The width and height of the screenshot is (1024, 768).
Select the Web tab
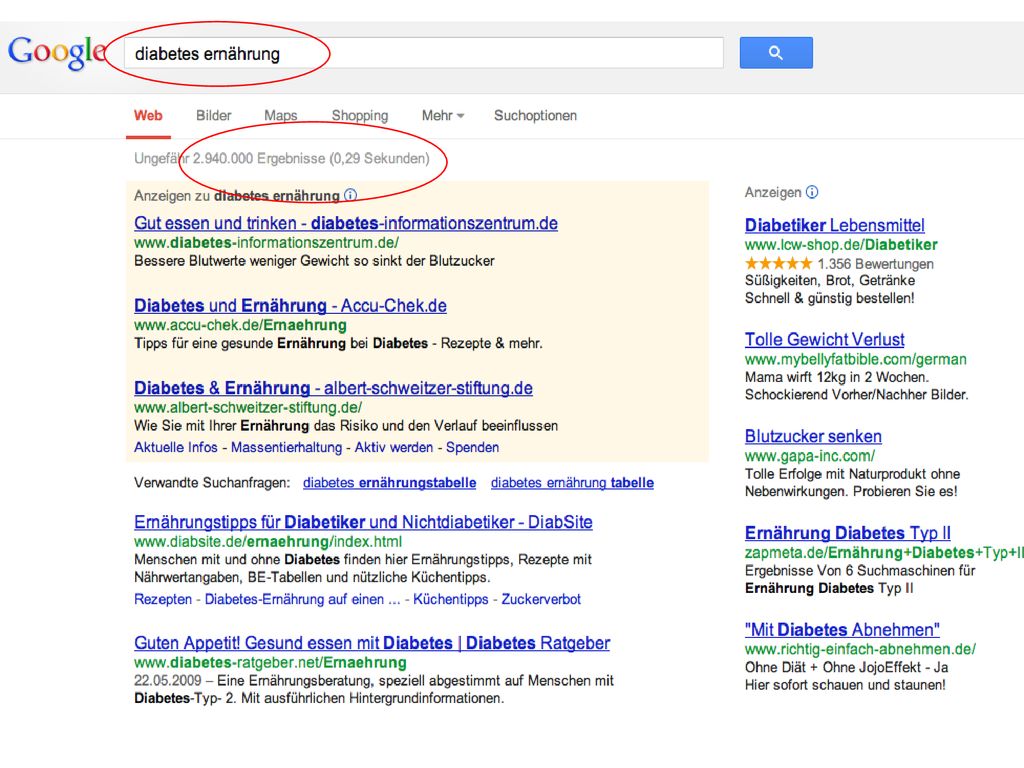click(x=148, y=116)
